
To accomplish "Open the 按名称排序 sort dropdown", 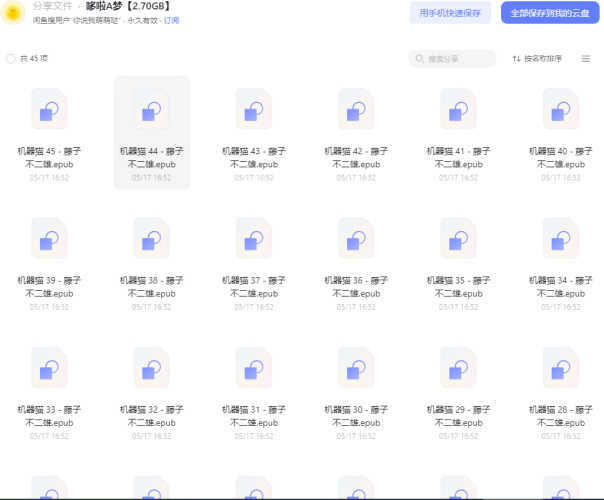I will (537, 59).
